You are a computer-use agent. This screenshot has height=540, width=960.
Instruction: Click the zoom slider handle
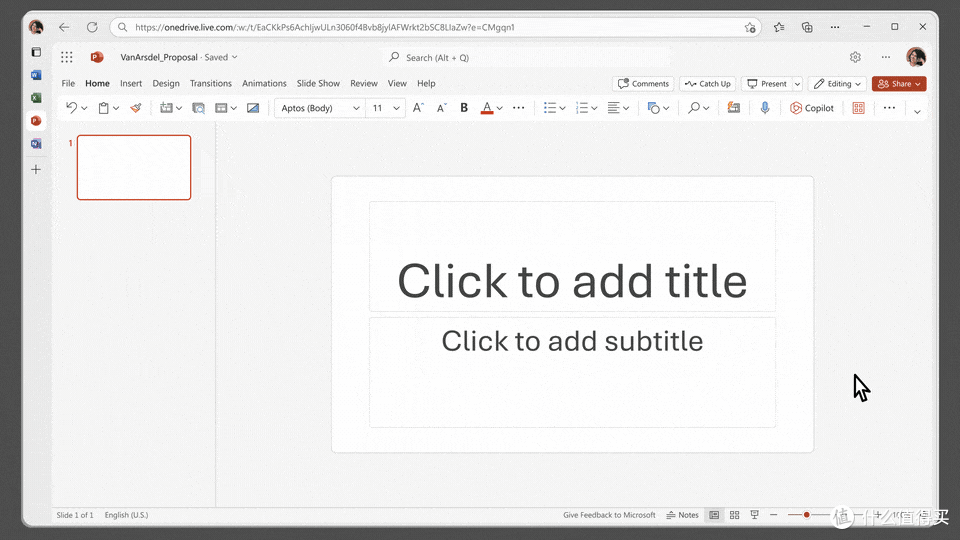(807, 515)
